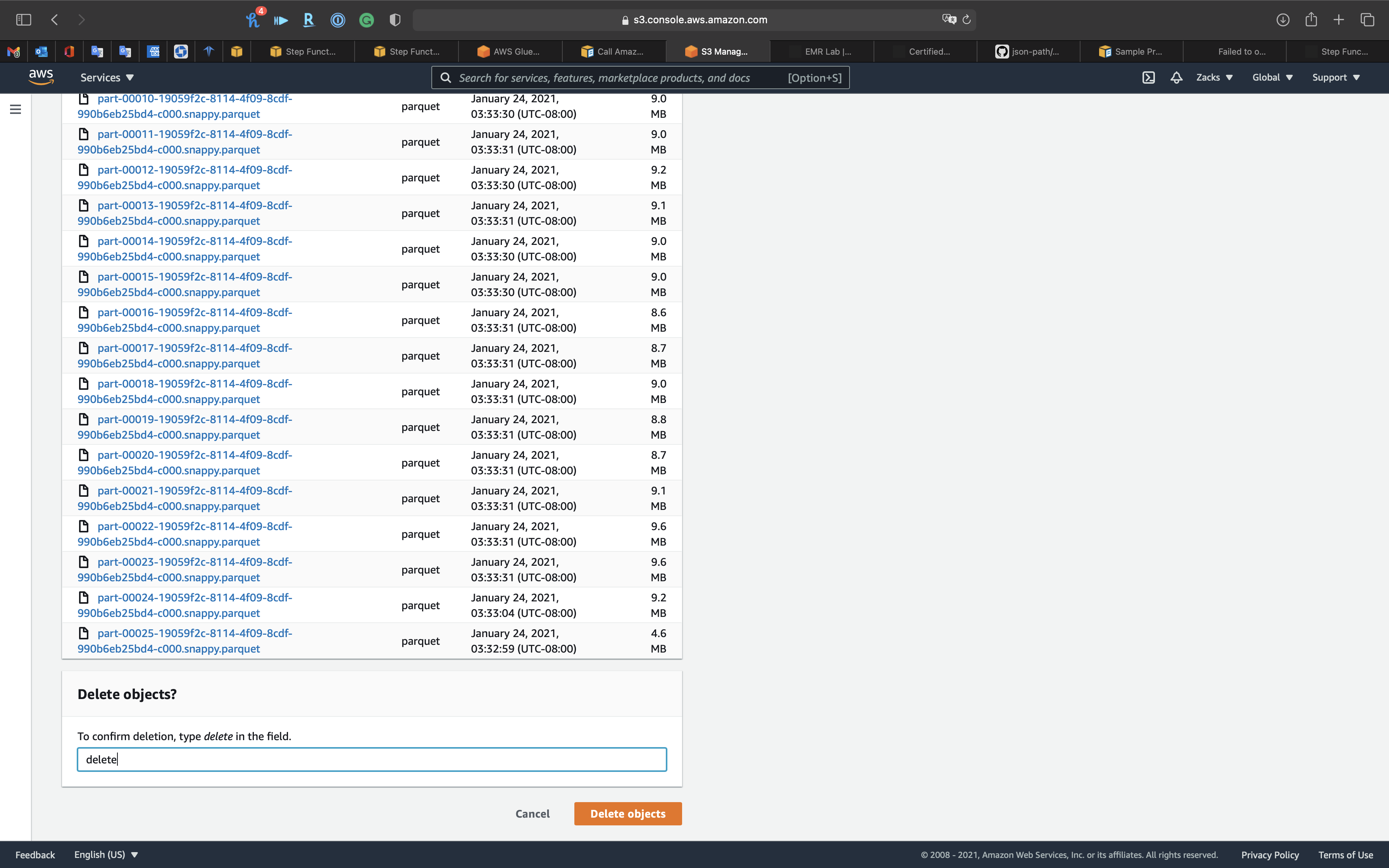Switch to the EMR Lab tab
The image size is (1389, 868).
[x=822, y=52]
